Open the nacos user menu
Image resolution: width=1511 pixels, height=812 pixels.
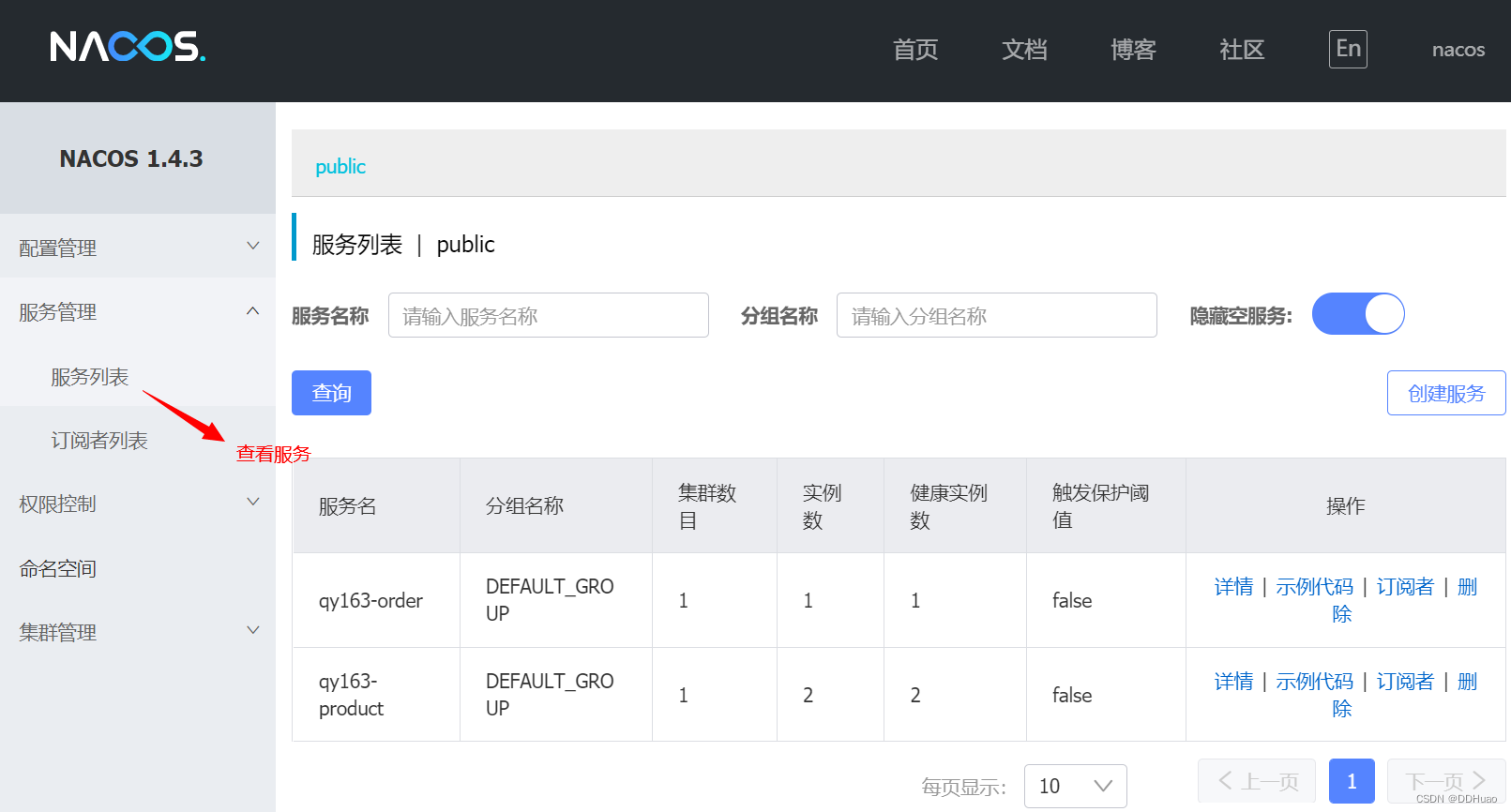[x=1458, y=50]
